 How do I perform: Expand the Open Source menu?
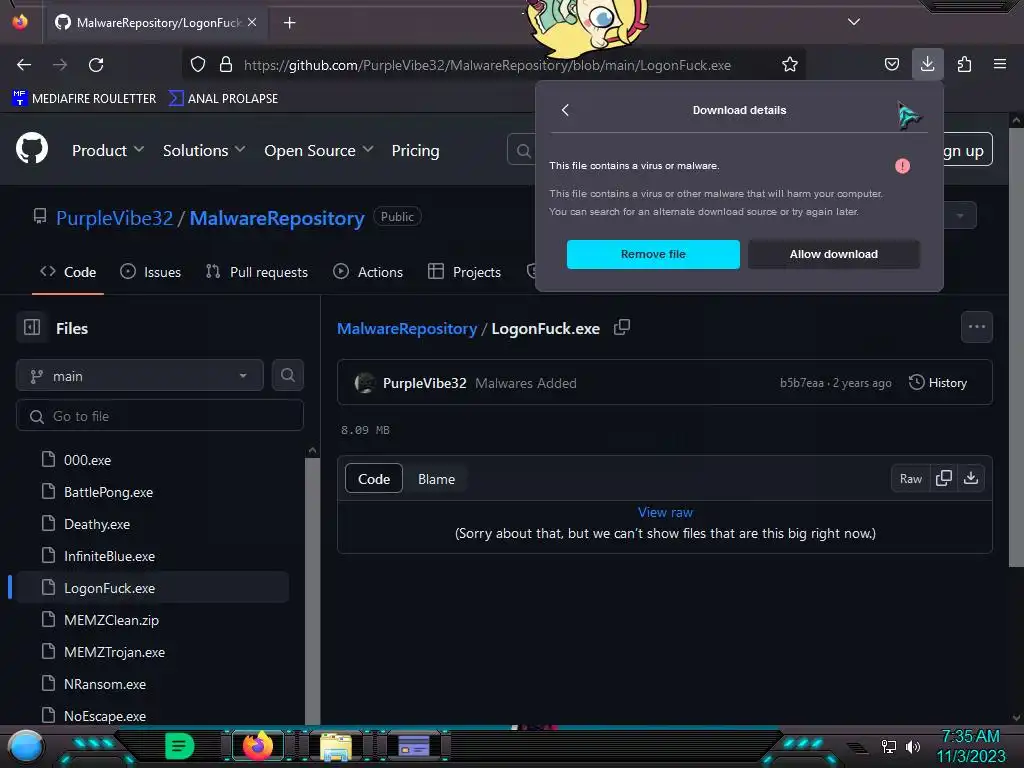(x=319, y=150)
